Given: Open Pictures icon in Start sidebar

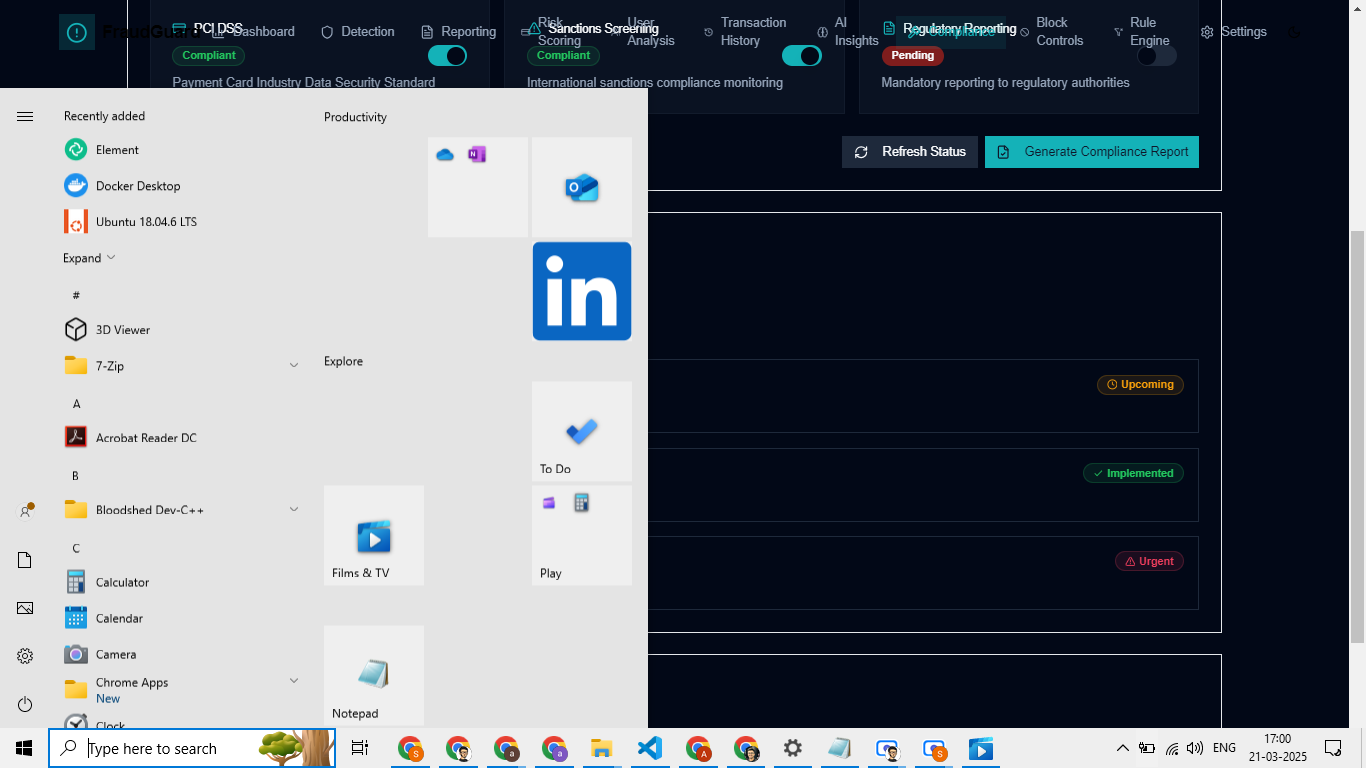Looking at the screenshot, I should pos(25,608).
